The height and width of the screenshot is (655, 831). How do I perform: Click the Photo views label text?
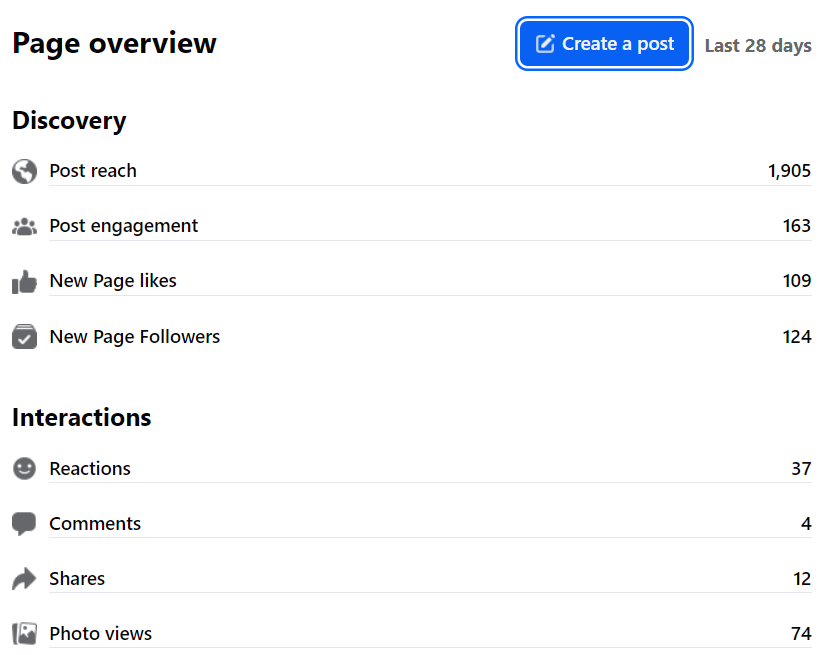101,633
